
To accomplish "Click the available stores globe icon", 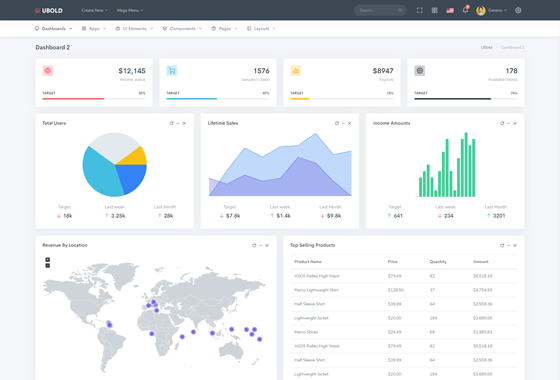I will 420,70.
